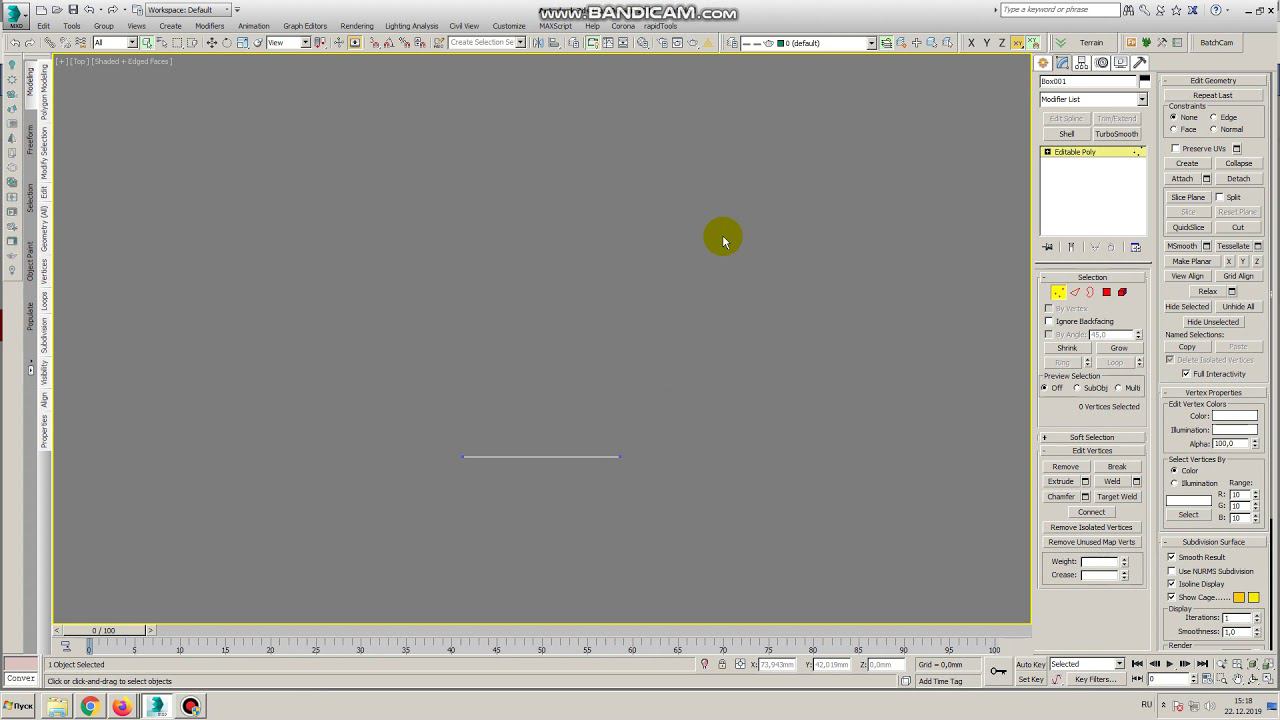This screenshot has height=720, width=1280.
Task: Switch to Border sub-object level
Action: click(x=1090, y=292)
